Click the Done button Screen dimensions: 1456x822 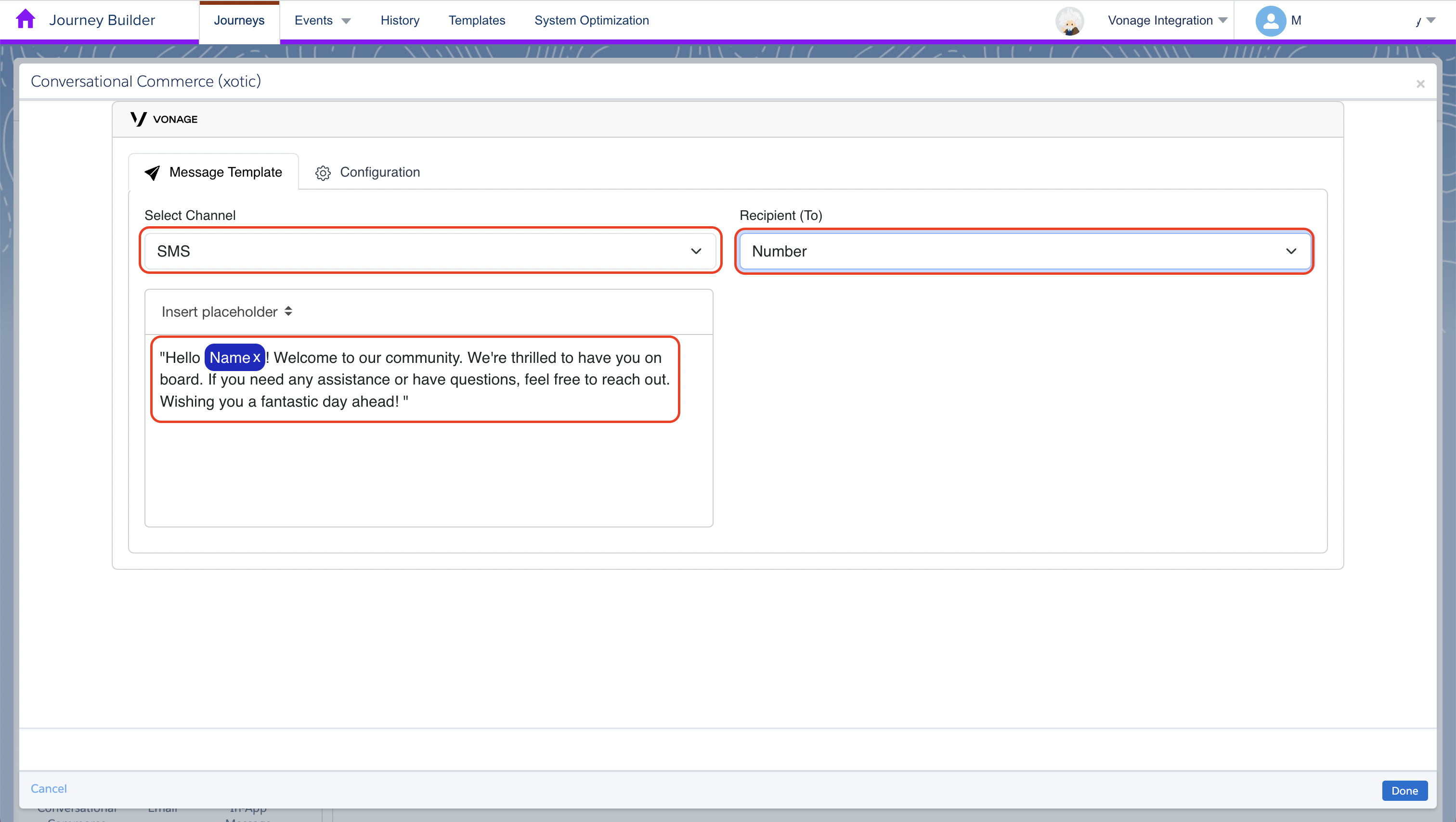tap(1404, 790)
